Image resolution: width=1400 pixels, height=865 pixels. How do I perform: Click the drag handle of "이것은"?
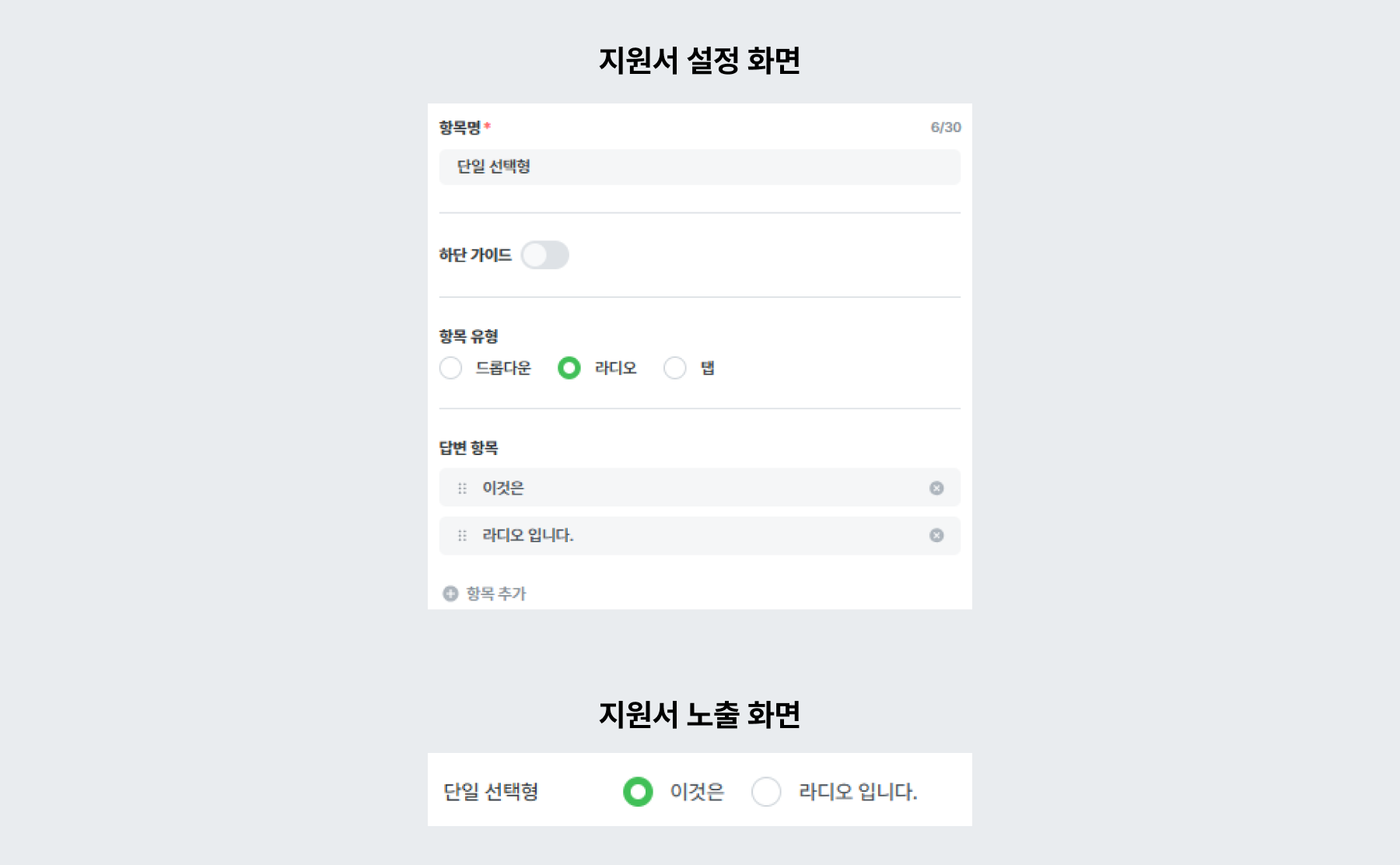tap(460, 488)
